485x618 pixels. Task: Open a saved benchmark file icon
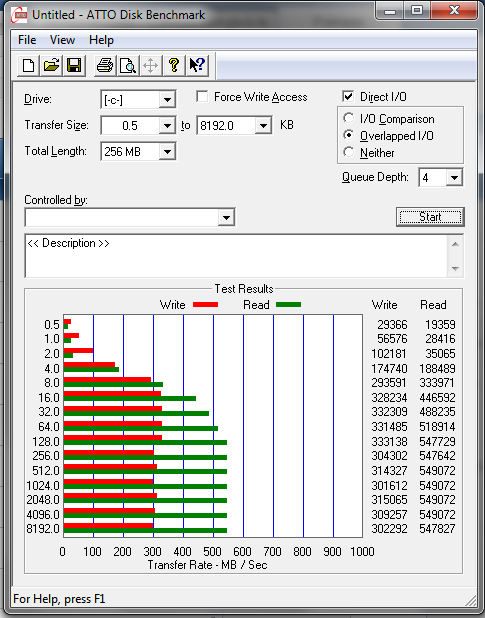[51, 65]
